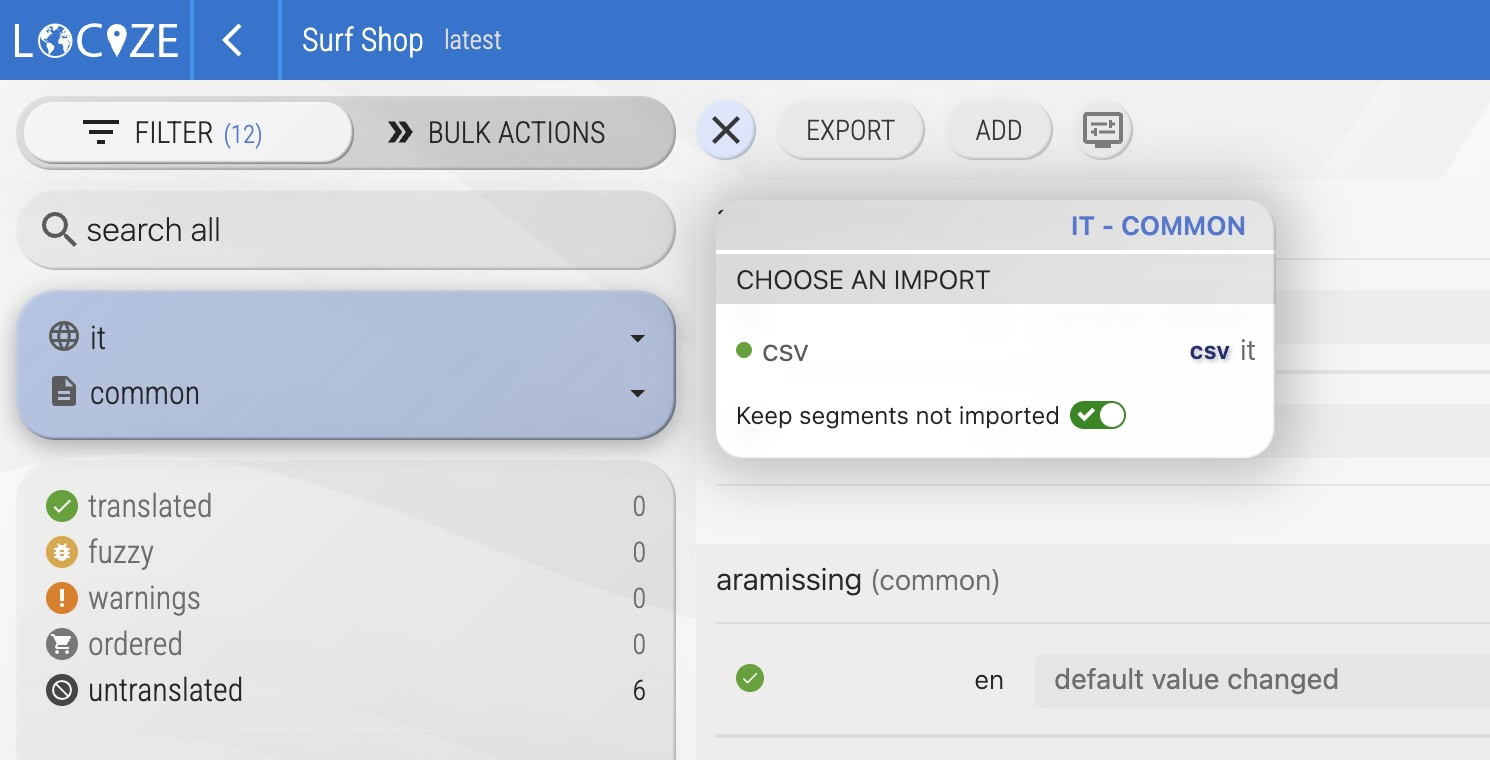This screenshot has height=760, width=1490.
Task: Close the import panel with X button
Action: tap(725, 130)
